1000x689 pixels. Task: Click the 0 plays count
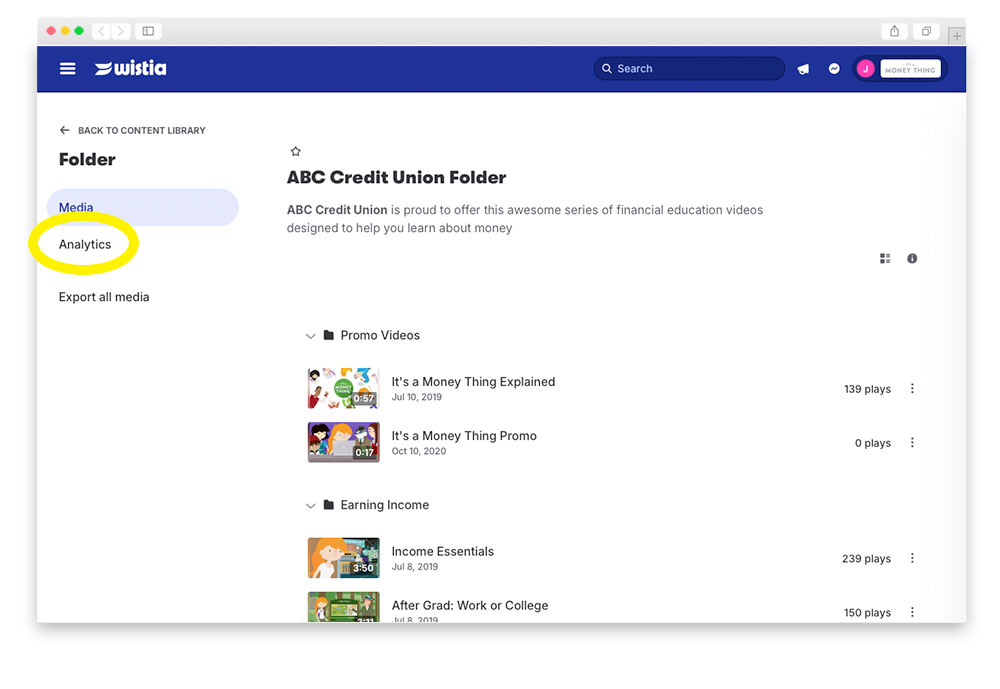873,443
